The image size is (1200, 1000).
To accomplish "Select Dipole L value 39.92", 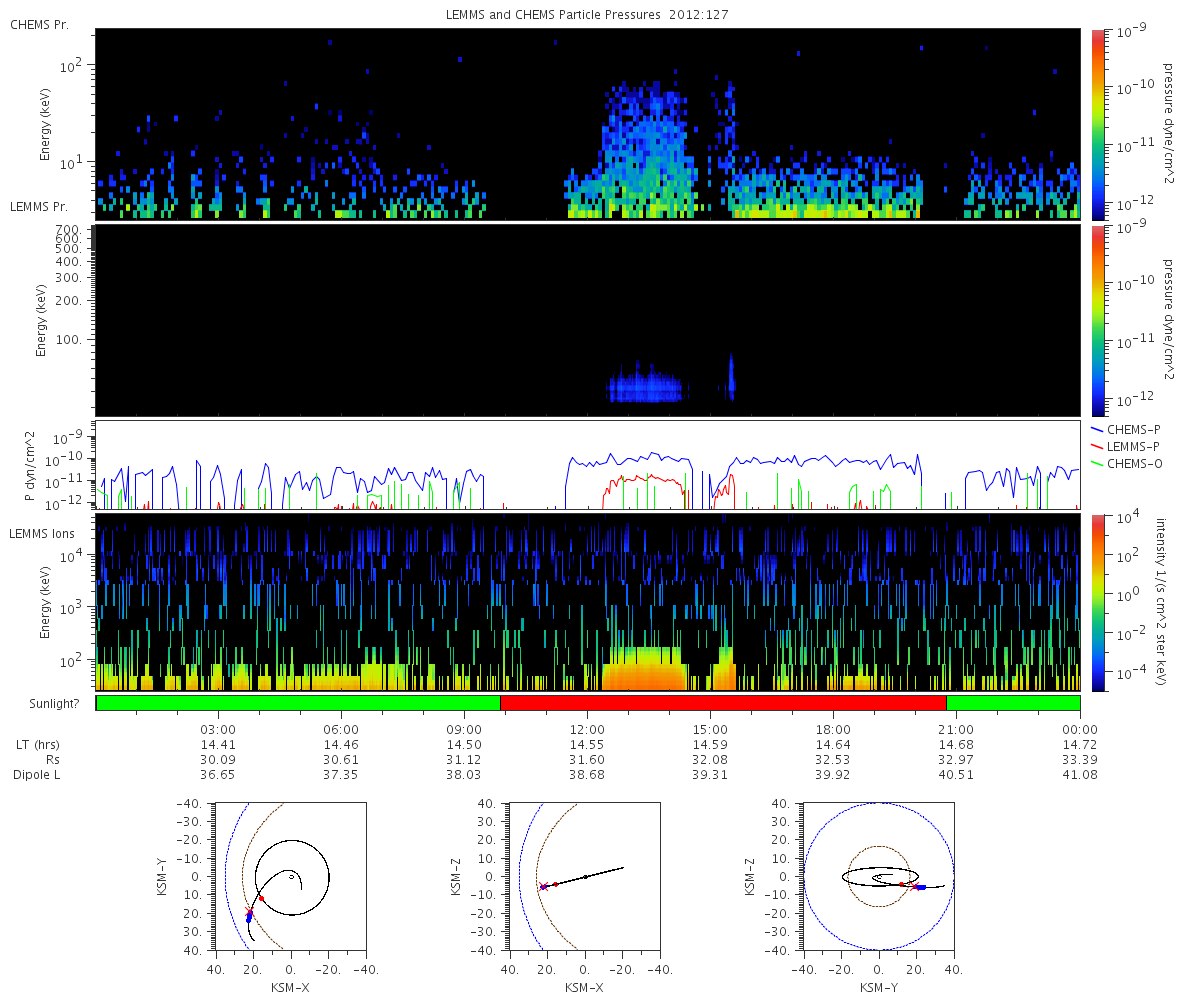I will click(x=833, y=775).
